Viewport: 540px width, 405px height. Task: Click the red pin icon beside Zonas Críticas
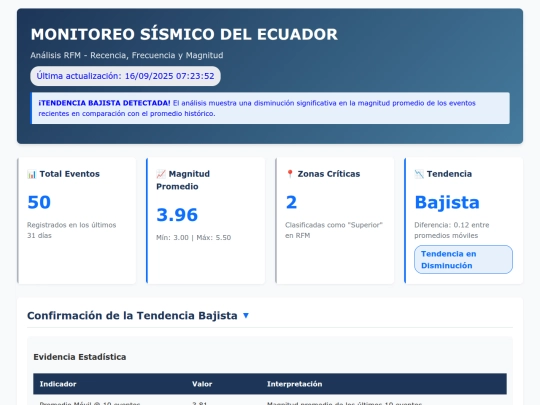pyautogui.click(x=290, y=174)
